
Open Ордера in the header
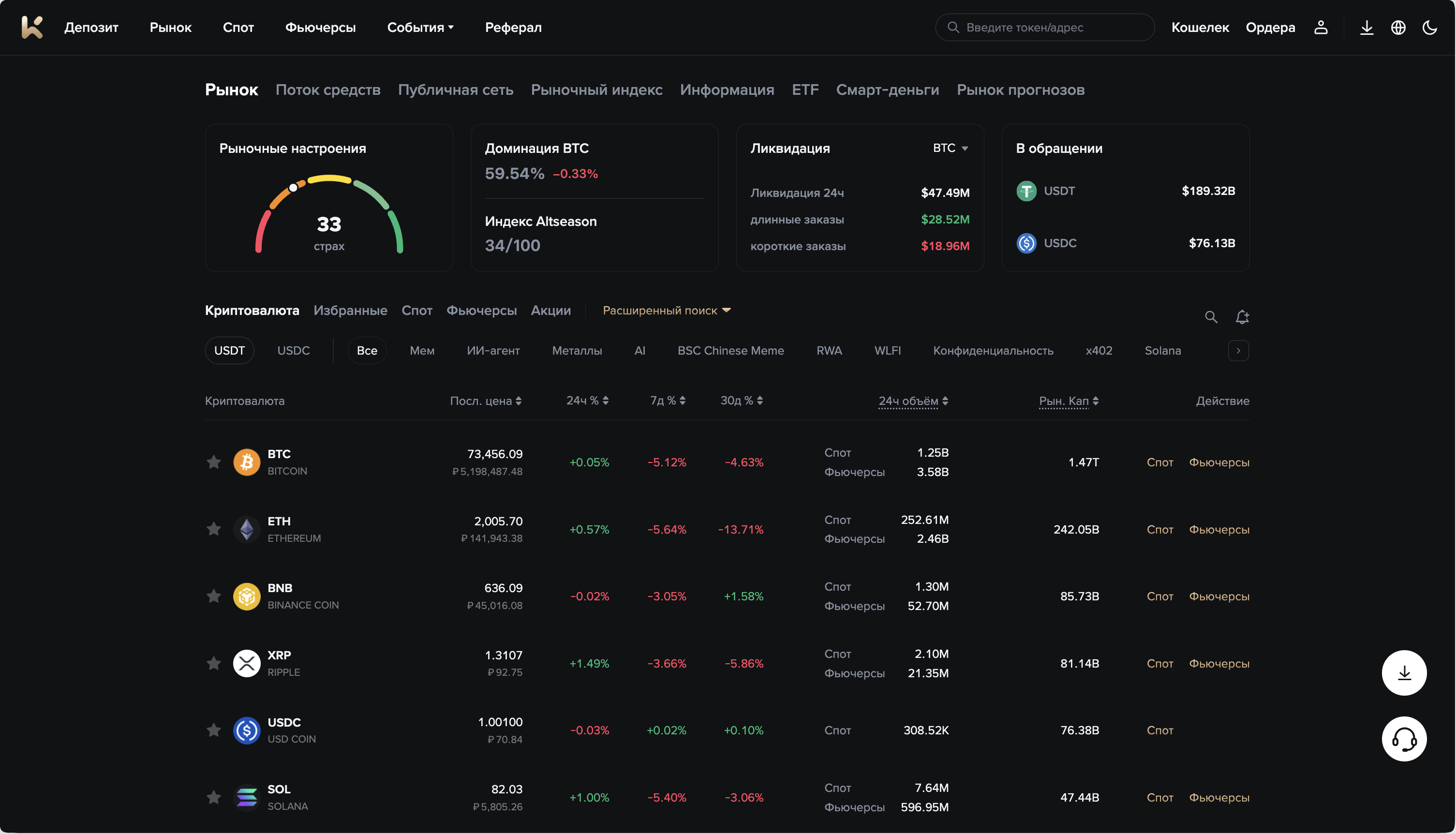pos(1270,27)
